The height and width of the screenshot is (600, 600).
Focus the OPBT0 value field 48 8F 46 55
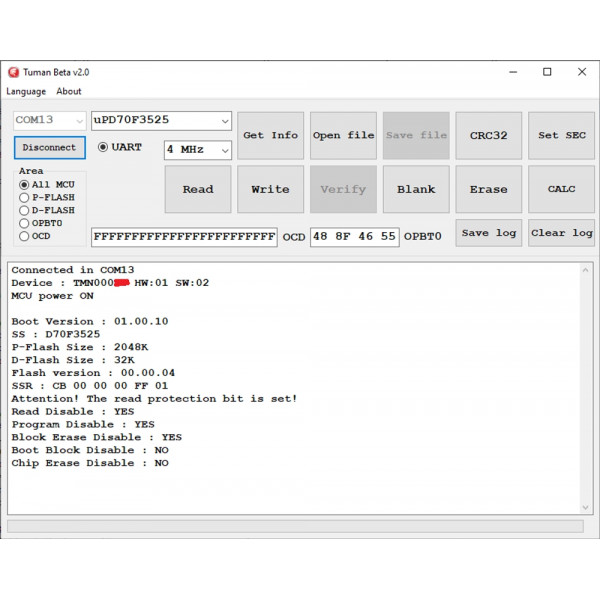pos(355,237)
